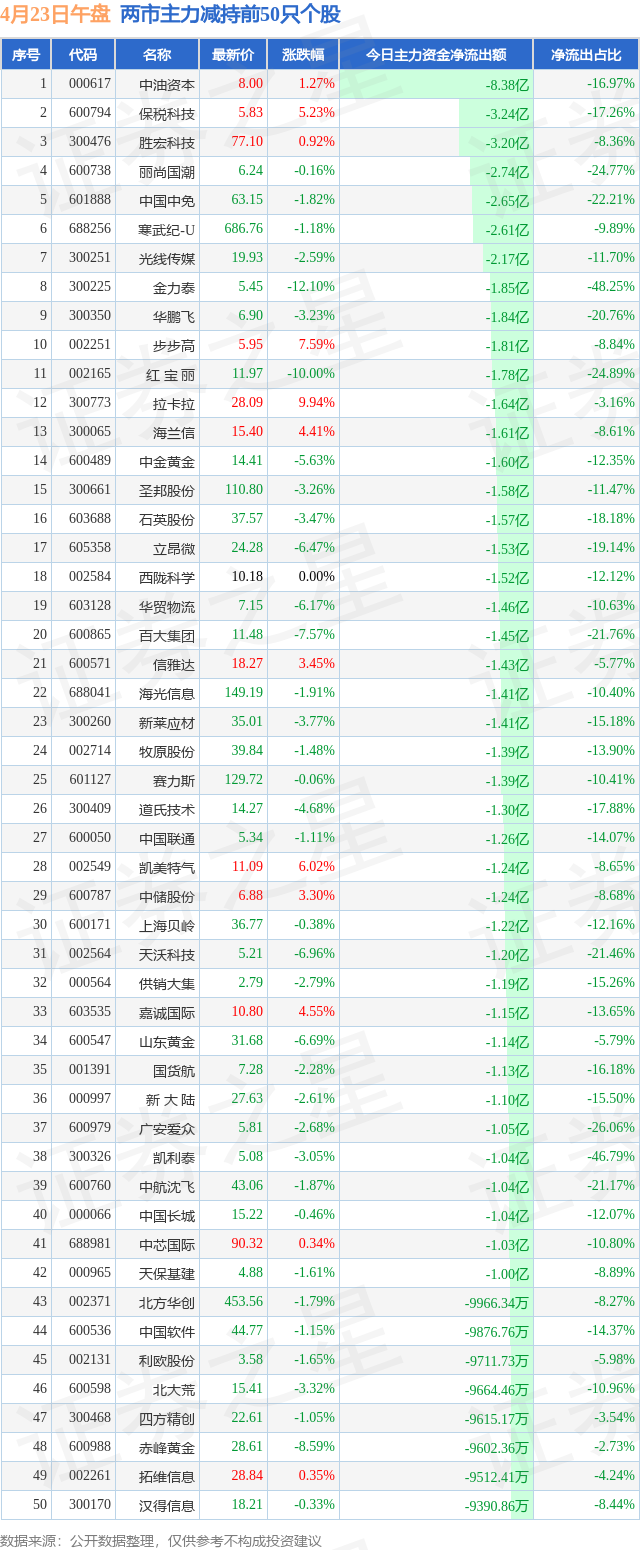Select stock name 百大集团
640x1550 pixels.
pos(167,635)
